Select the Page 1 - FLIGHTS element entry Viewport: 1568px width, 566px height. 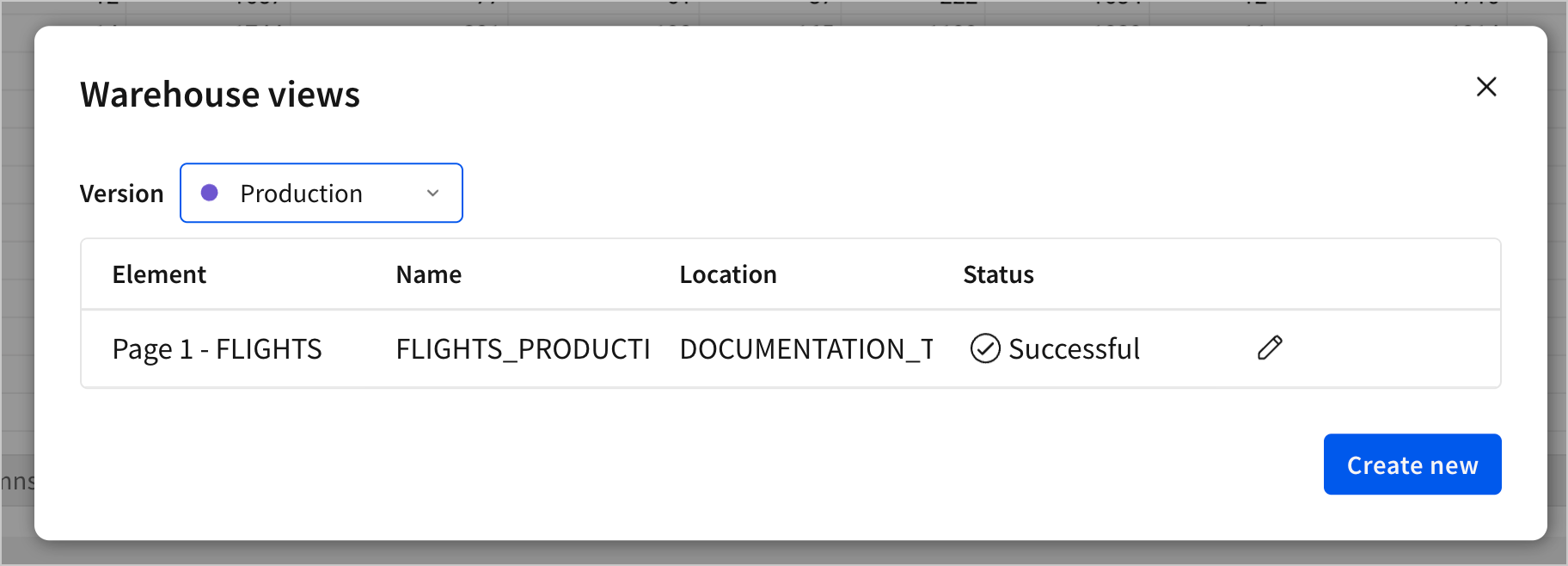(x=217, y=348)
